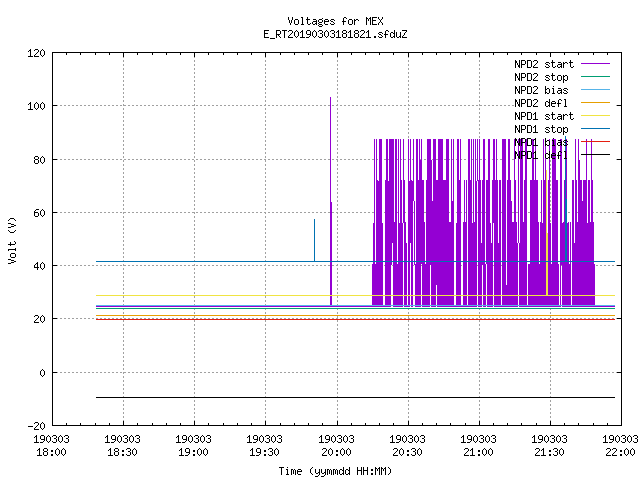The height and width of the screenshot is (480, 640).
Task: Click the red NPD1 bias legend line
Action: 595,142
